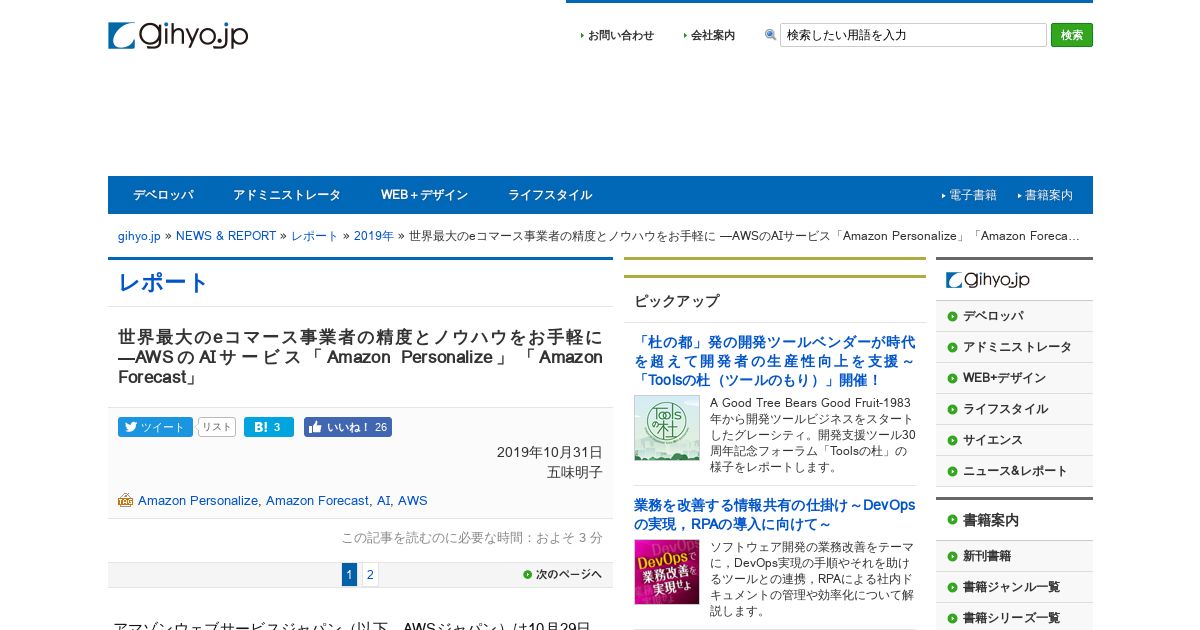Open 書籍案内 in the blue navbar

click(x=1048, y=195)
